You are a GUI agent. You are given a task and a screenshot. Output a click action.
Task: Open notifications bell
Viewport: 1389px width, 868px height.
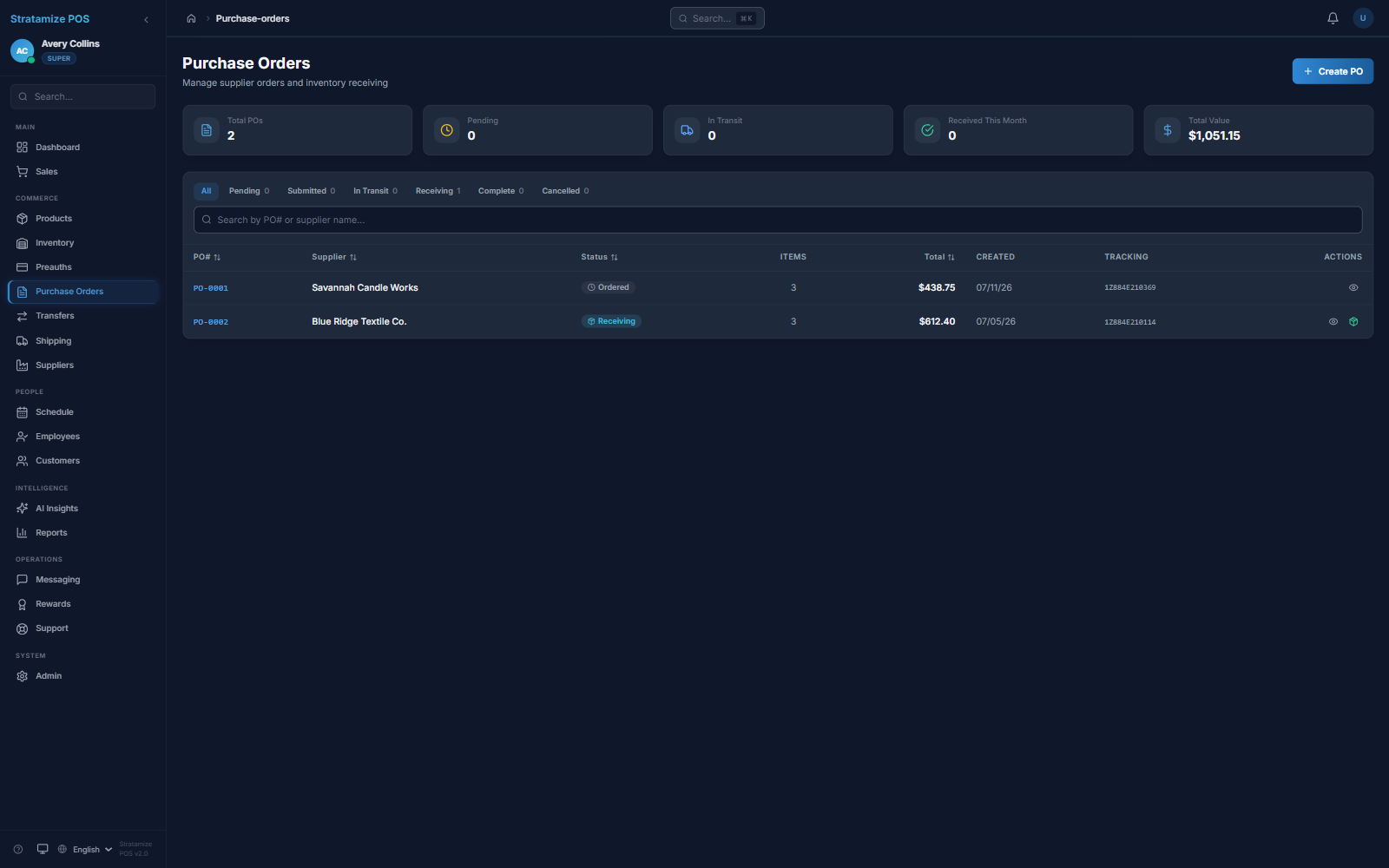pos(1333,18)
